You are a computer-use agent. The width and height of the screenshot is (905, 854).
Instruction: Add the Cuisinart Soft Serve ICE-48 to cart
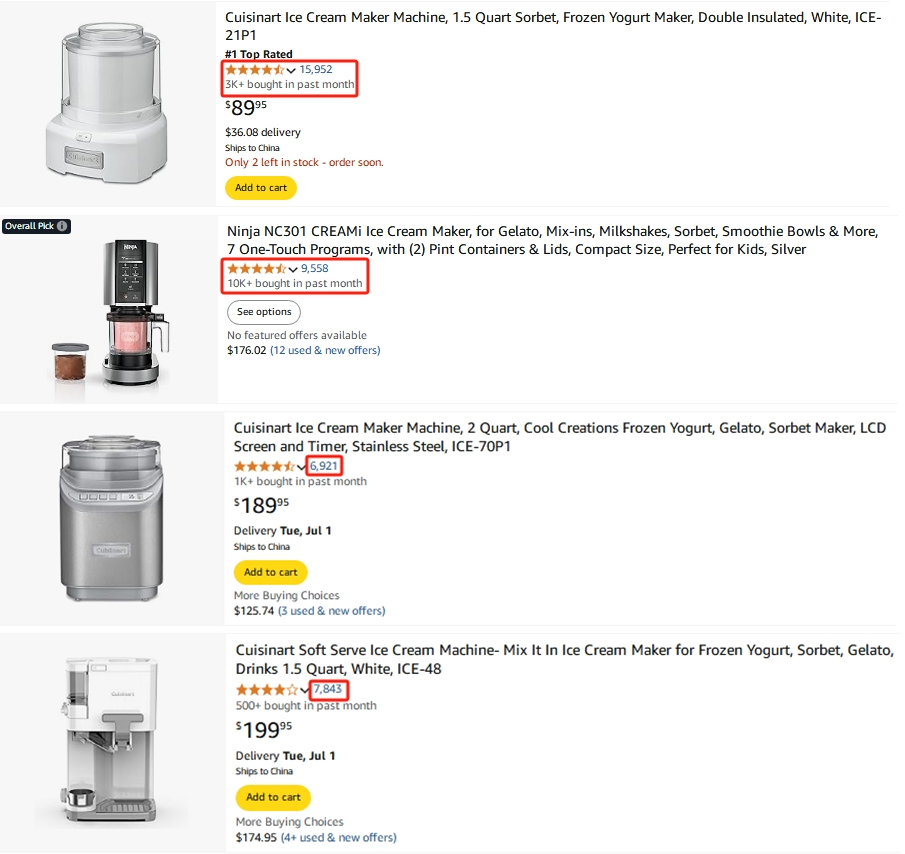tap(273, 797)
